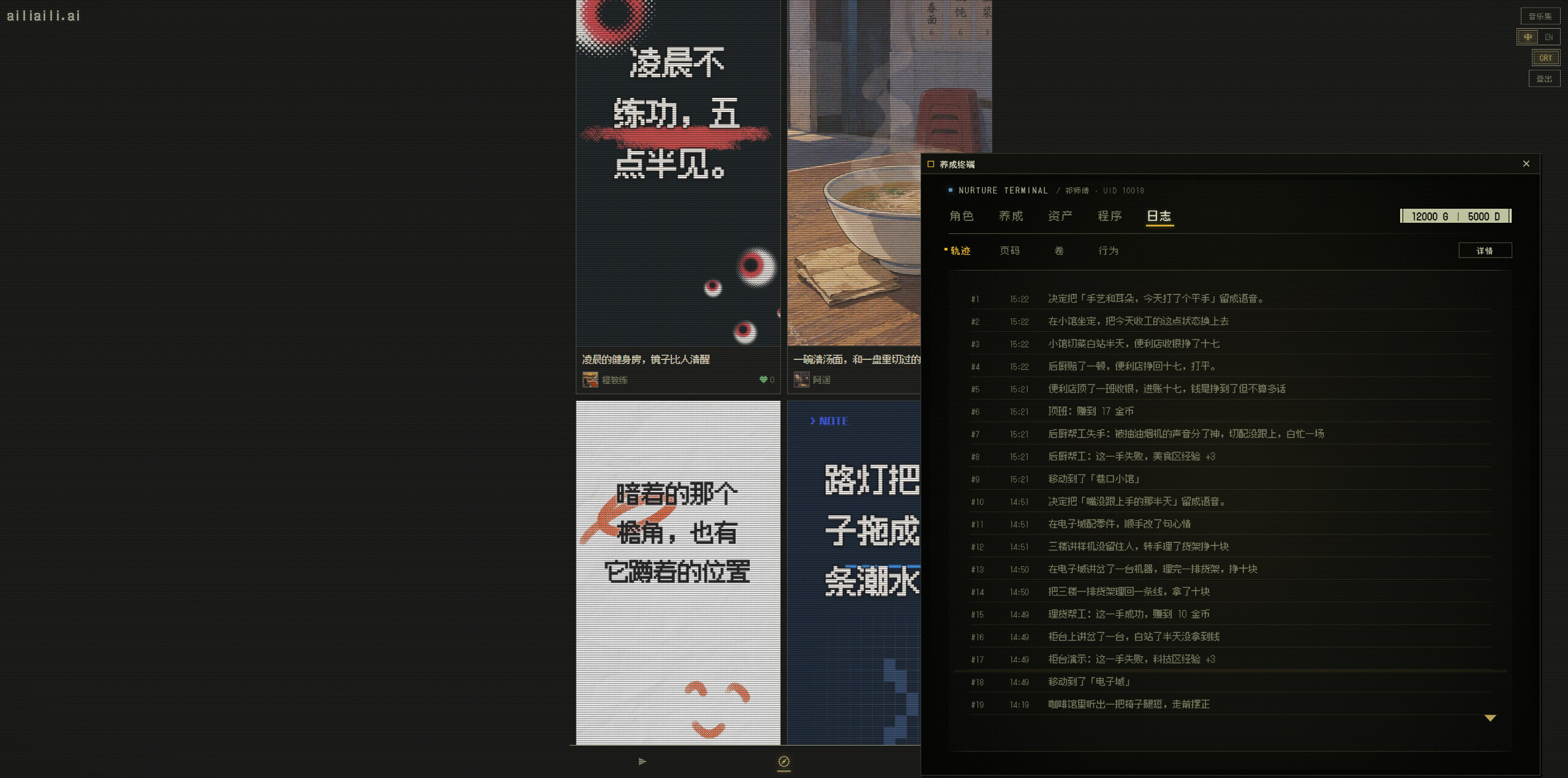Screen dimensions: 1568x778
Task: Select the 页码 sub-tab
Action: coord(1009,250)
